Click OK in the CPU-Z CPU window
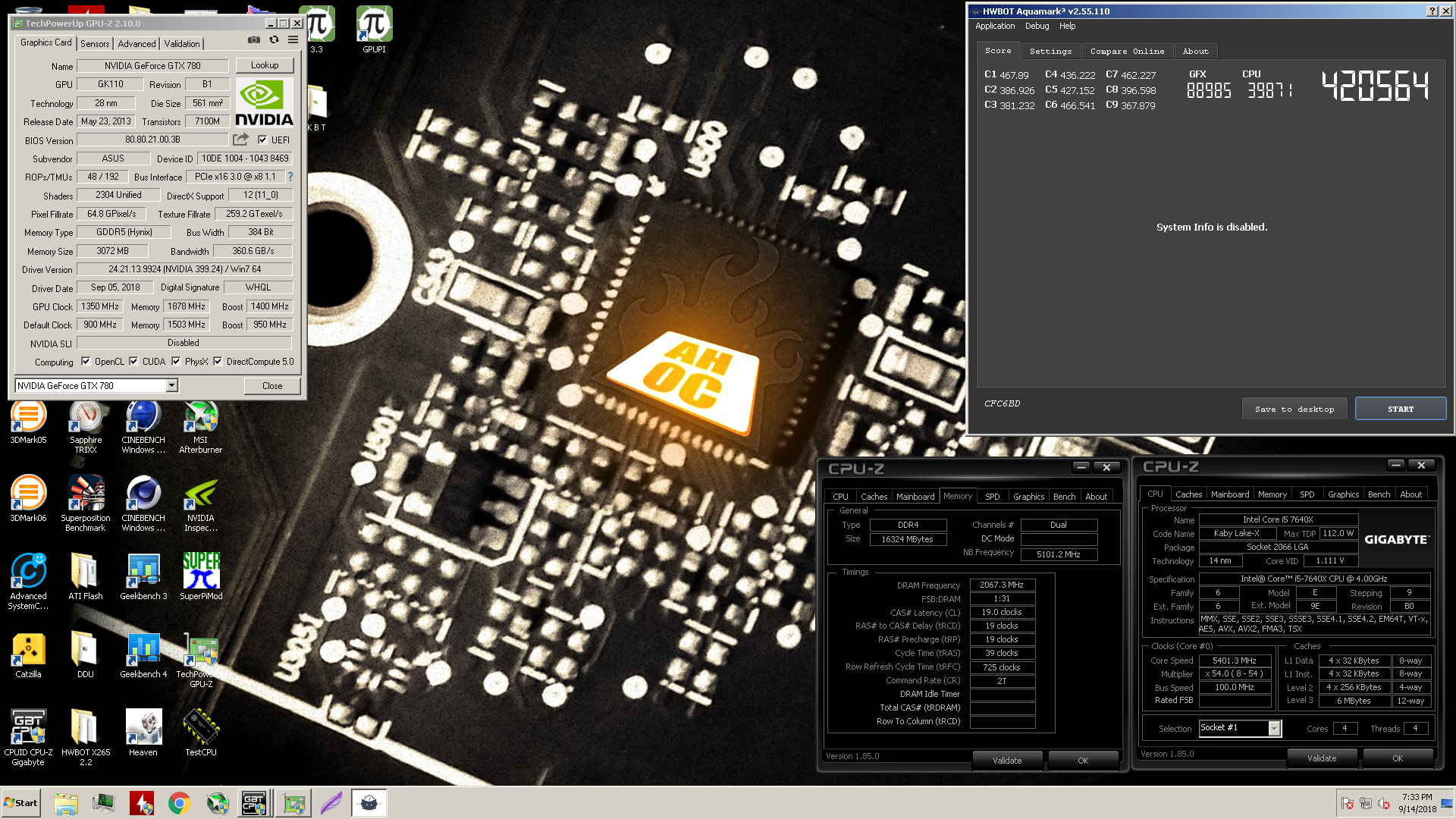1456x819 pixels. (1398, 758)
